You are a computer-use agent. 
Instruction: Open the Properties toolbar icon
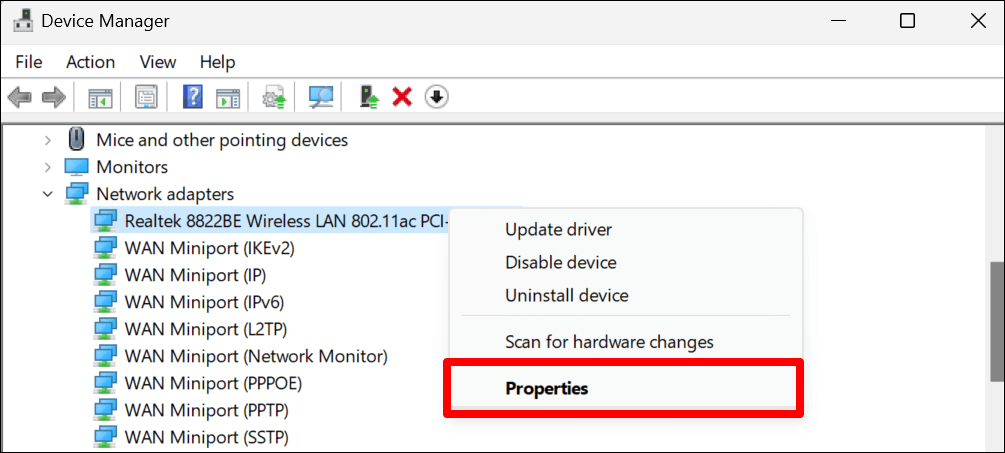(147, 97)
